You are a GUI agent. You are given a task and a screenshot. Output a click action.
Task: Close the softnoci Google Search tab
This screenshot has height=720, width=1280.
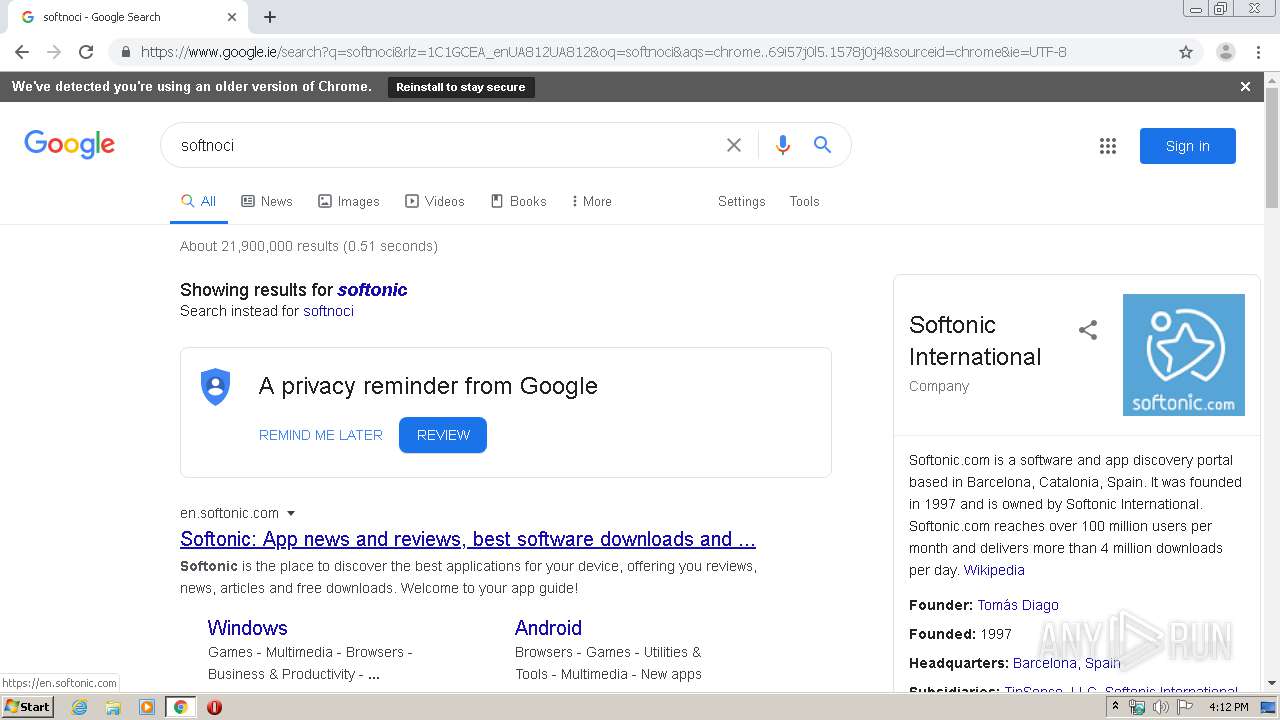232,17
